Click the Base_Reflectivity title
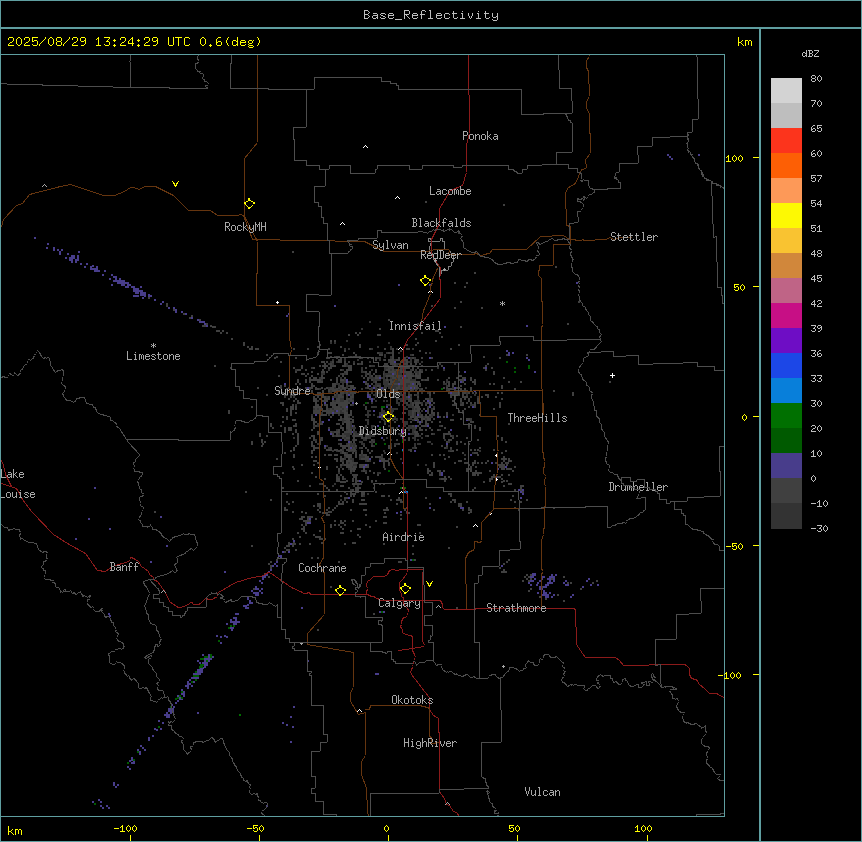Image resolution: width=862 pixels, height=842 pixels. (x=431, y=15)
